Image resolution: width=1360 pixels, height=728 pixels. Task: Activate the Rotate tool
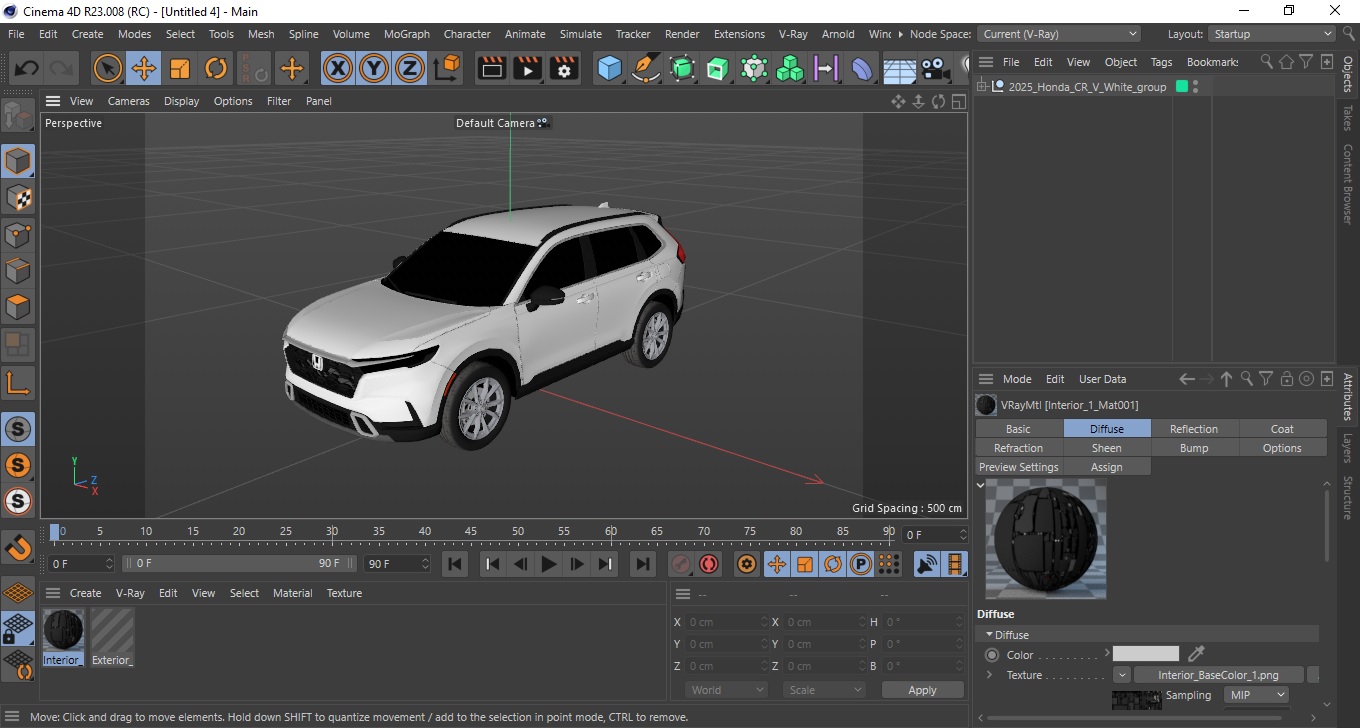[x=216, y=69]
